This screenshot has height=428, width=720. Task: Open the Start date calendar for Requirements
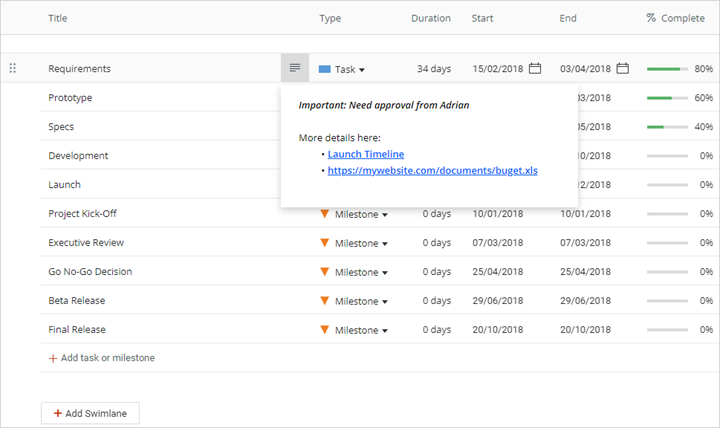coord(535,68)
